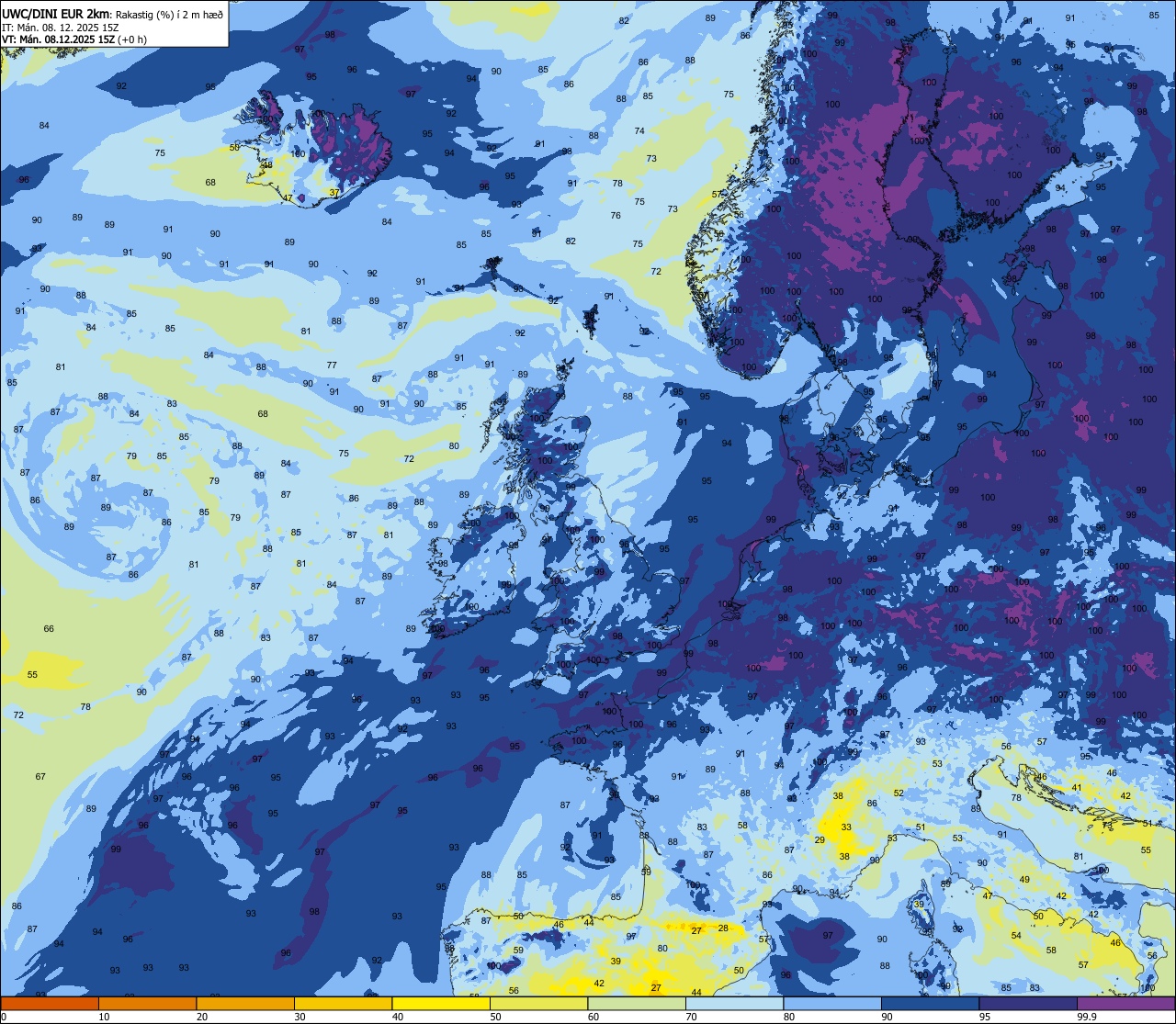
Task: Click the legend tick label 20
Action: (202, 1017)
